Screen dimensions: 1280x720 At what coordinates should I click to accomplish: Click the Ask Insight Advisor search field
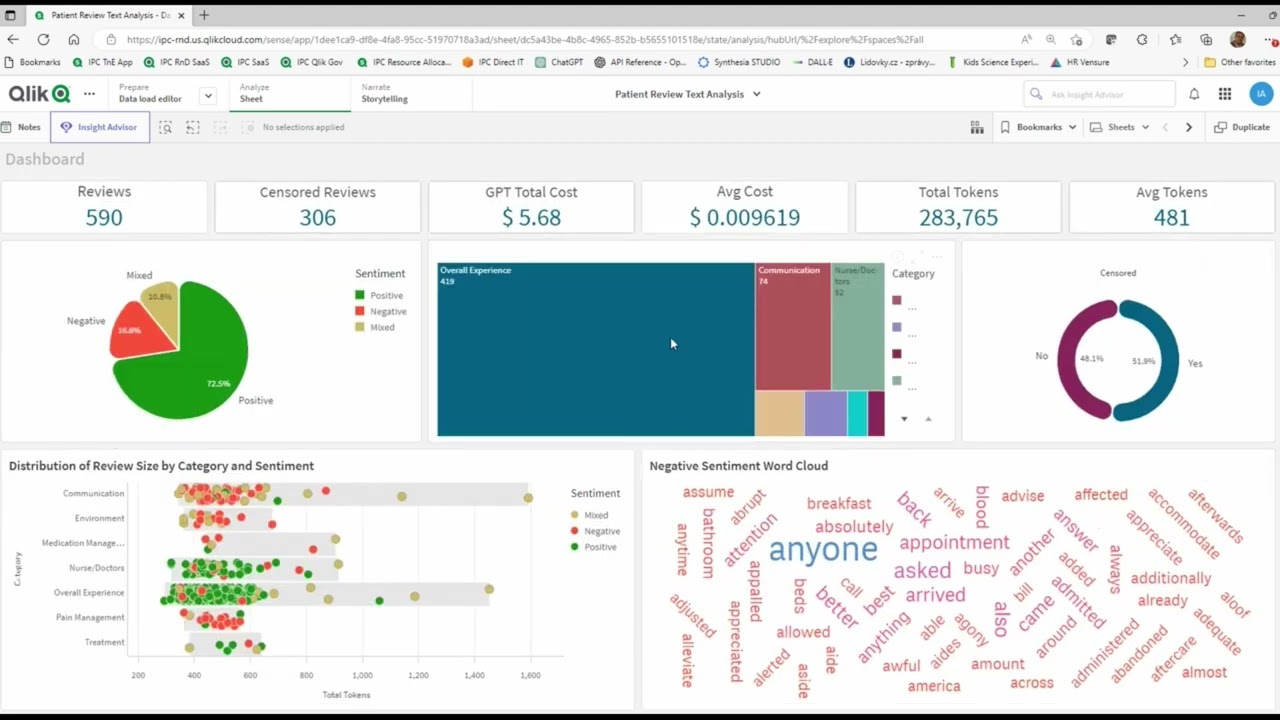[1100, 94]
